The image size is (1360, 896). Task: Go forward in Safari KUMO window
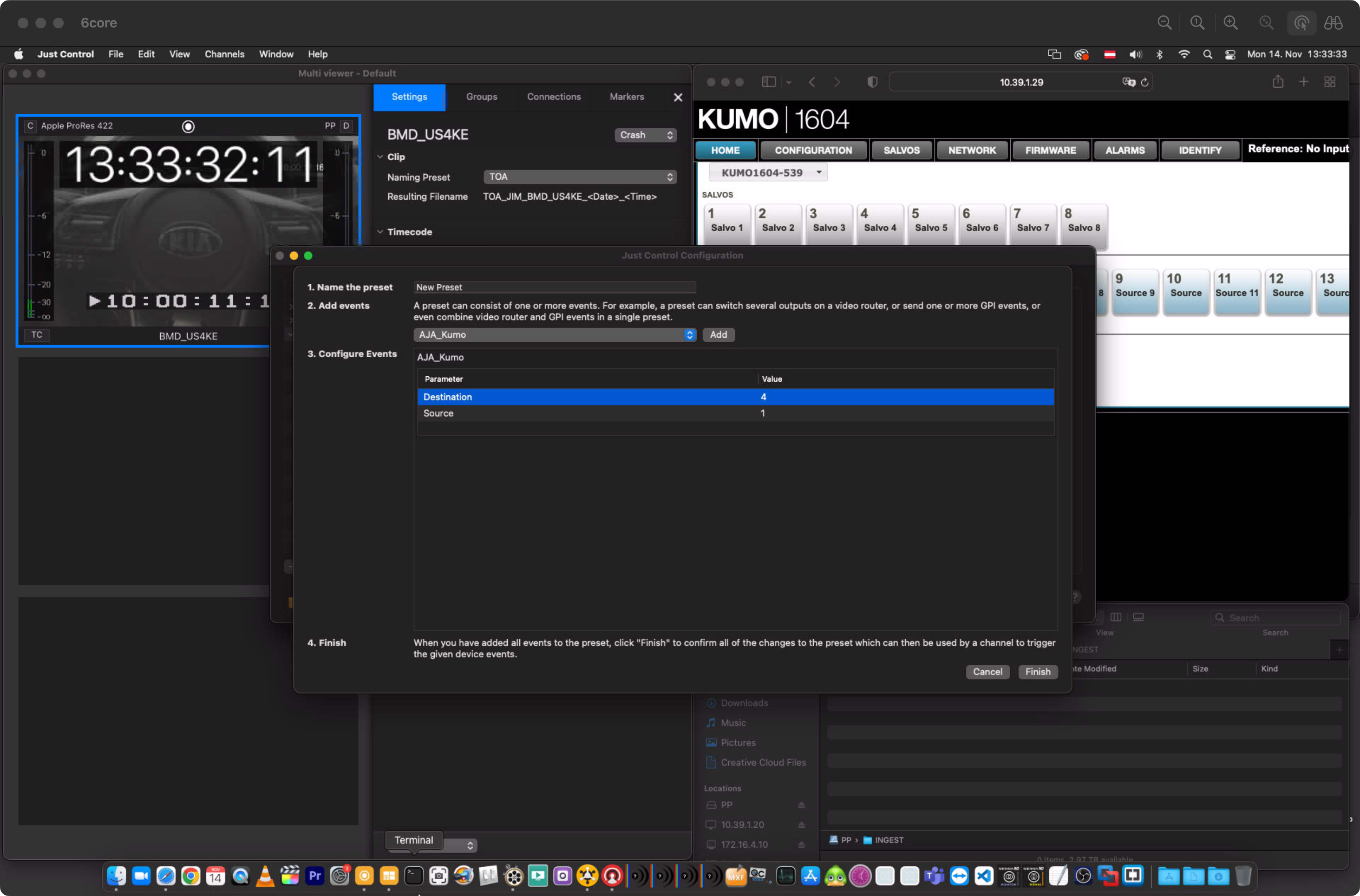pyautogui.click(x=837, y=82)
